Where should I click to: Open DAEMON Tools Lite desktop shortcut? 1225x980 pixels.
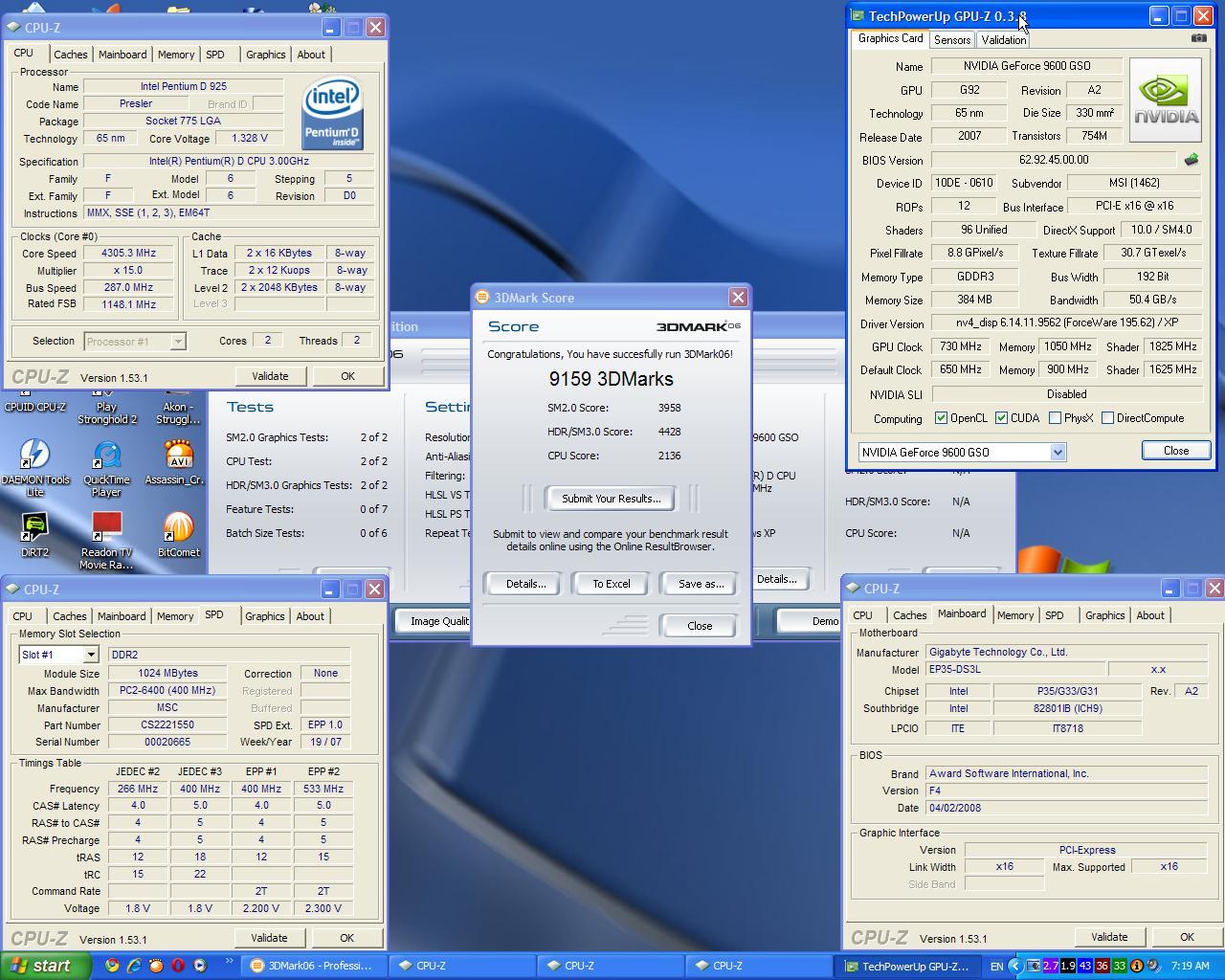pyautogui.click(x=34, y=467)
